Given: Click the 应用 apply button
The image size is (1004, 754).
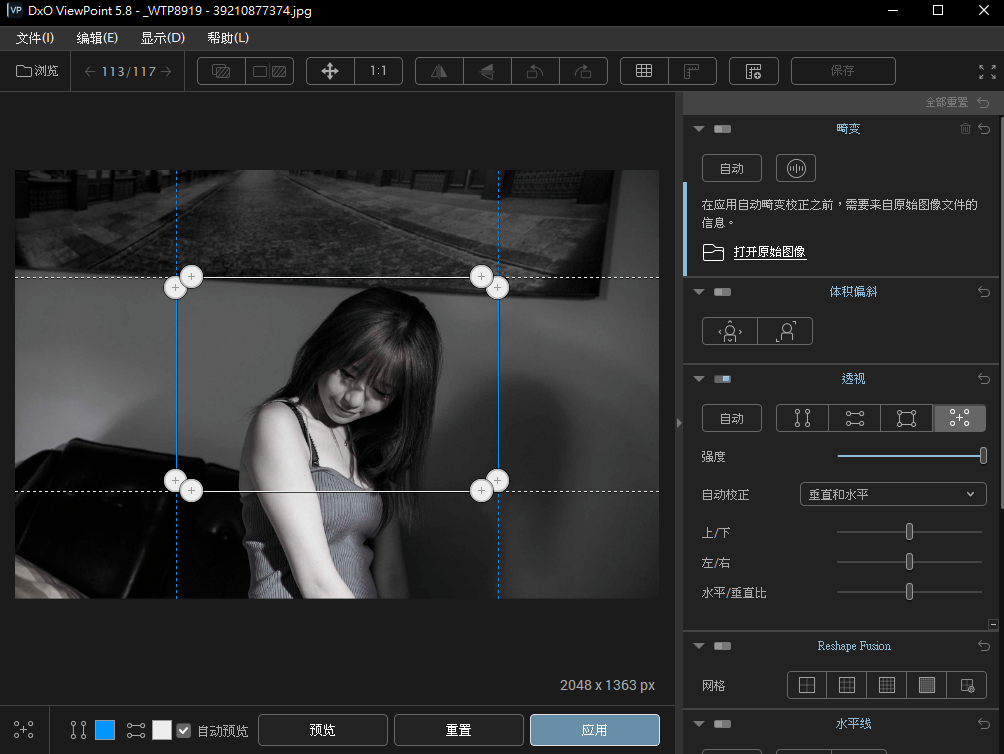Looking at the screenshot, I should tap(594, 730).
